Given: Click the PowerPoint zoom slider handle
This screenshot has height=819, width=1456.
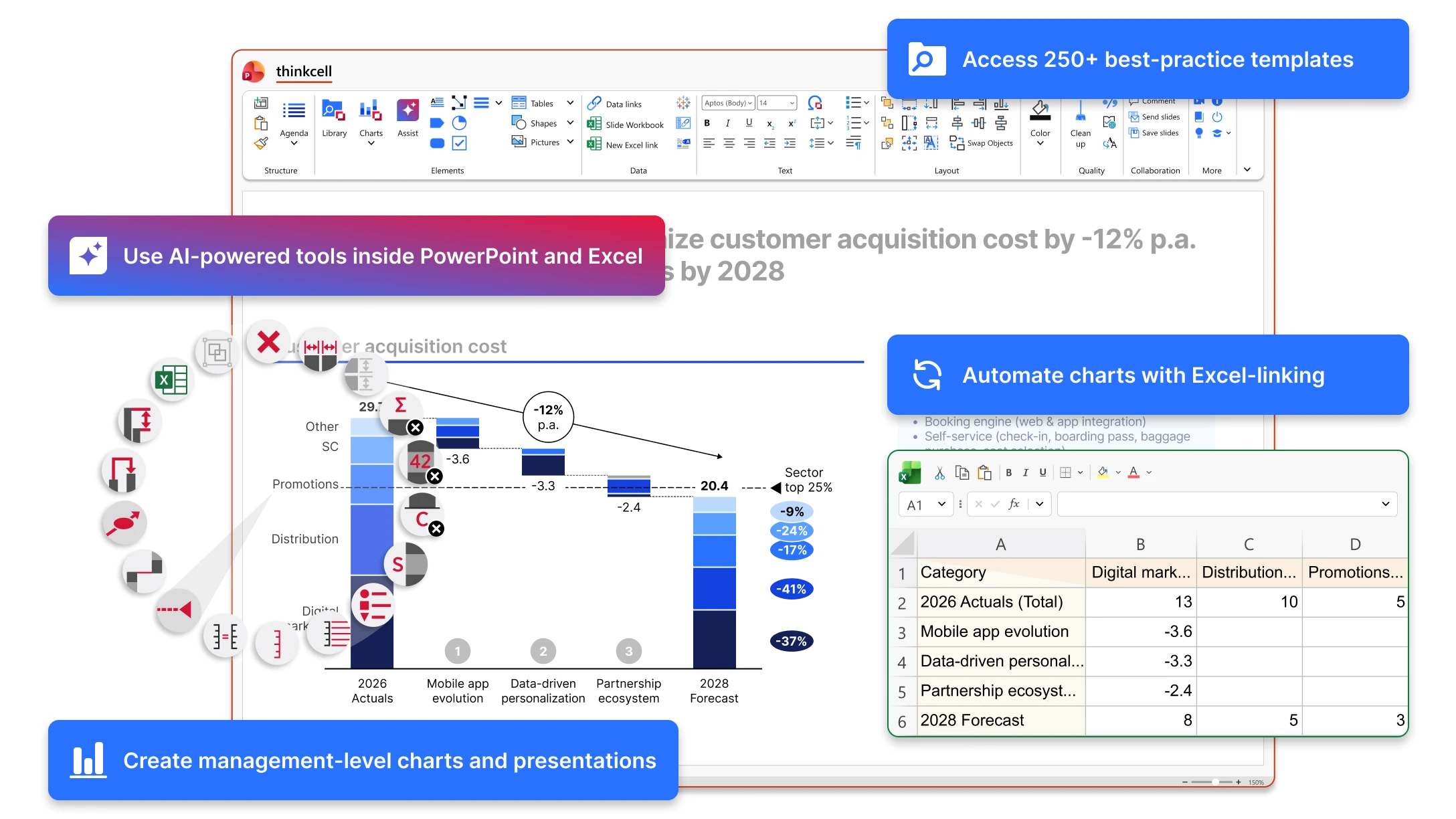Looking at the screenshot, I should click(1214, 782).
